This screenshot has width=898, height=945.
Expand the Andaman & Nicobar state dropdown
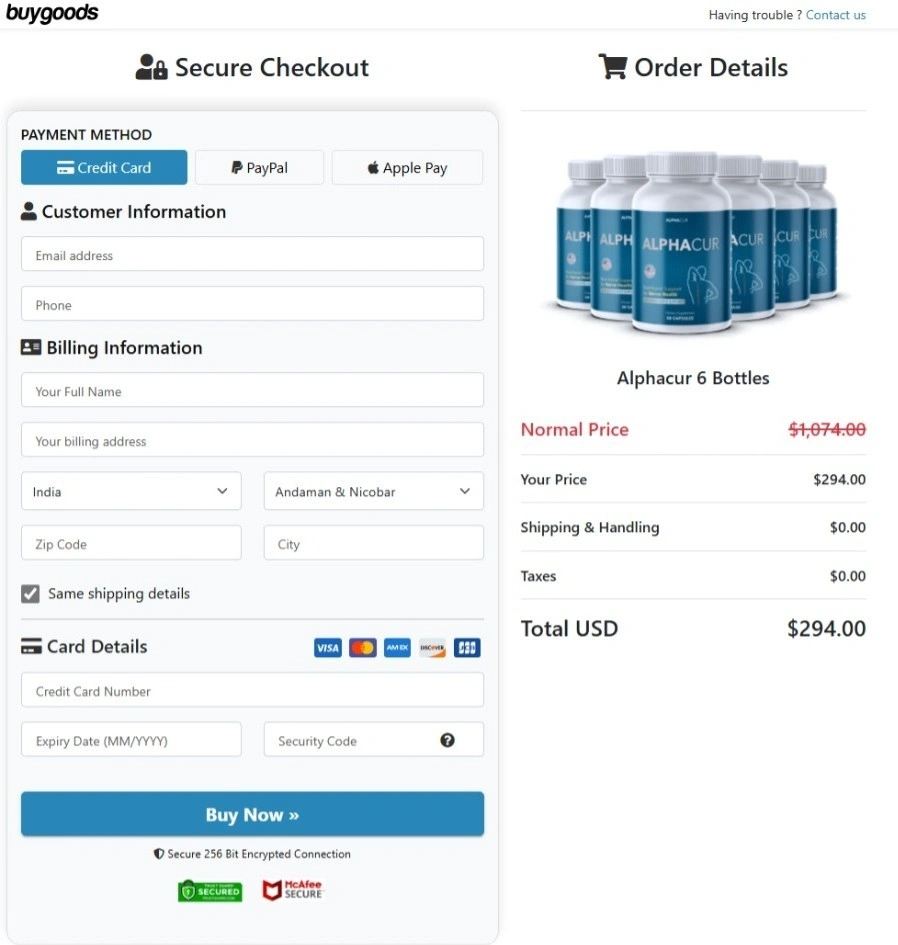coord(373,491)
